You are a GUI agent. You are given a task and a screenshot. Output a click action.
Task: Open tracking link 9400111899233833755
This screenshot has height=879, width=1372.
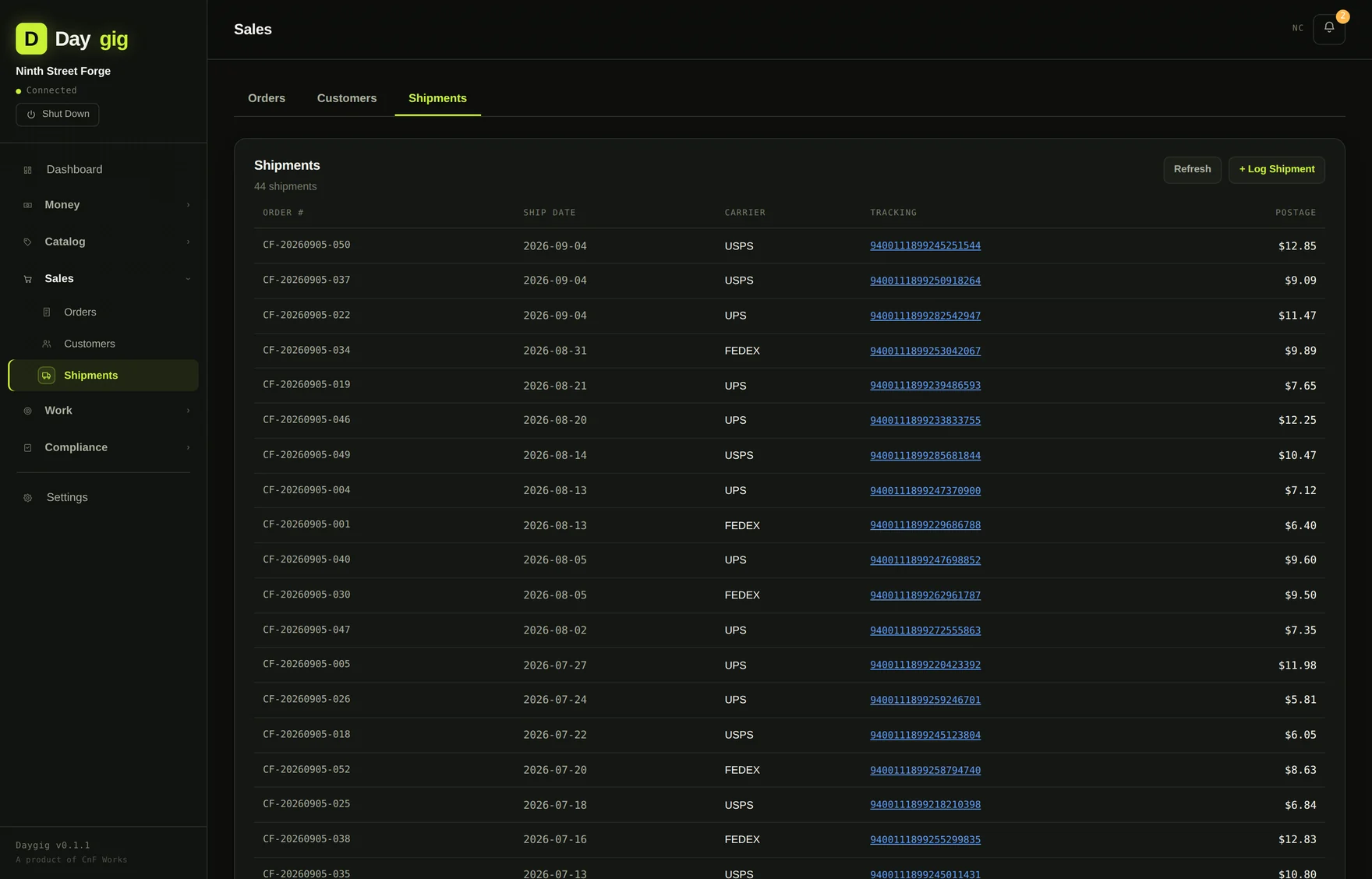click(925, 420)
